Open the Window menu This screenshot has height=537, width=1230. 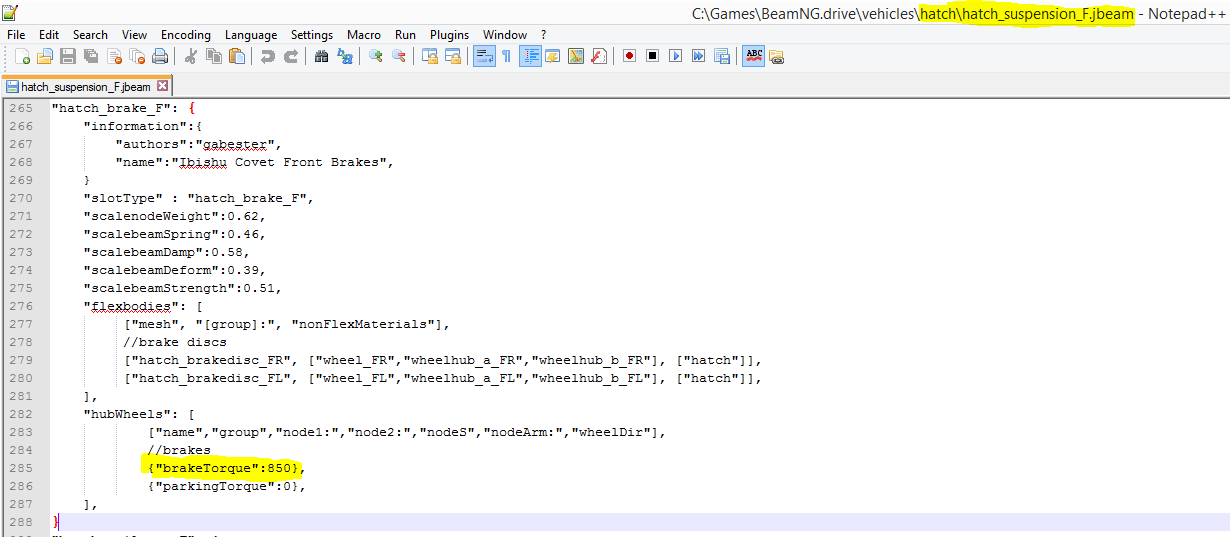505,34
